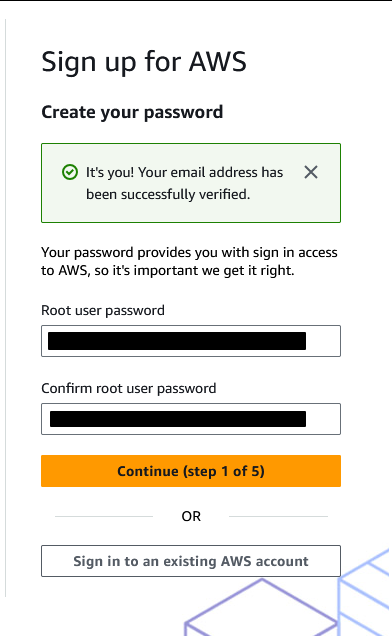Screen dimensions: 392x636
Task: Click the password access description paragraph
Action: click(189, 261)
